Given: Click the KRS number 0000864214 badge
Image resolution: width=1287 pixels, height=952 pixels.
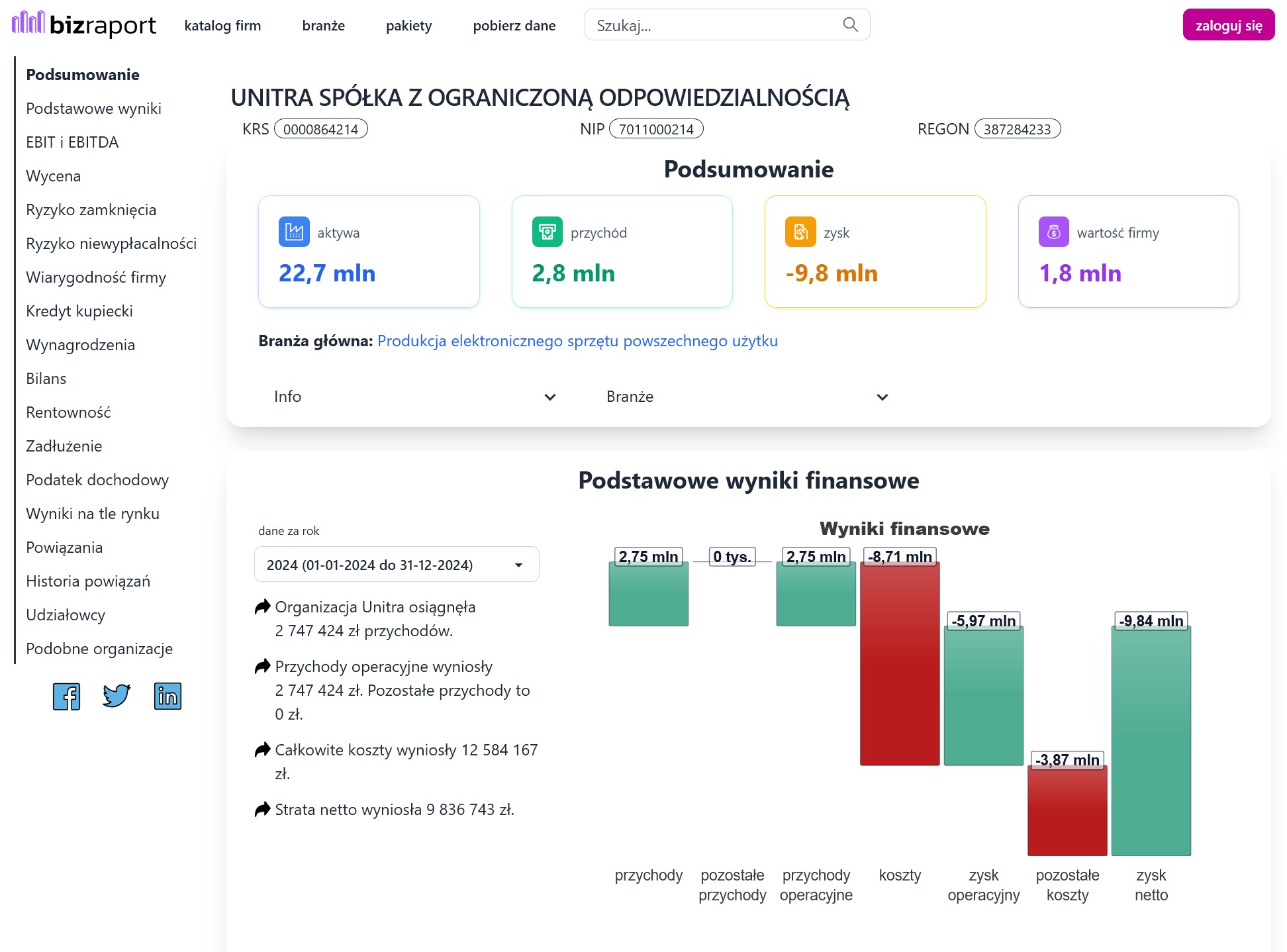Looking at the screenshot, I should (321, 129).
